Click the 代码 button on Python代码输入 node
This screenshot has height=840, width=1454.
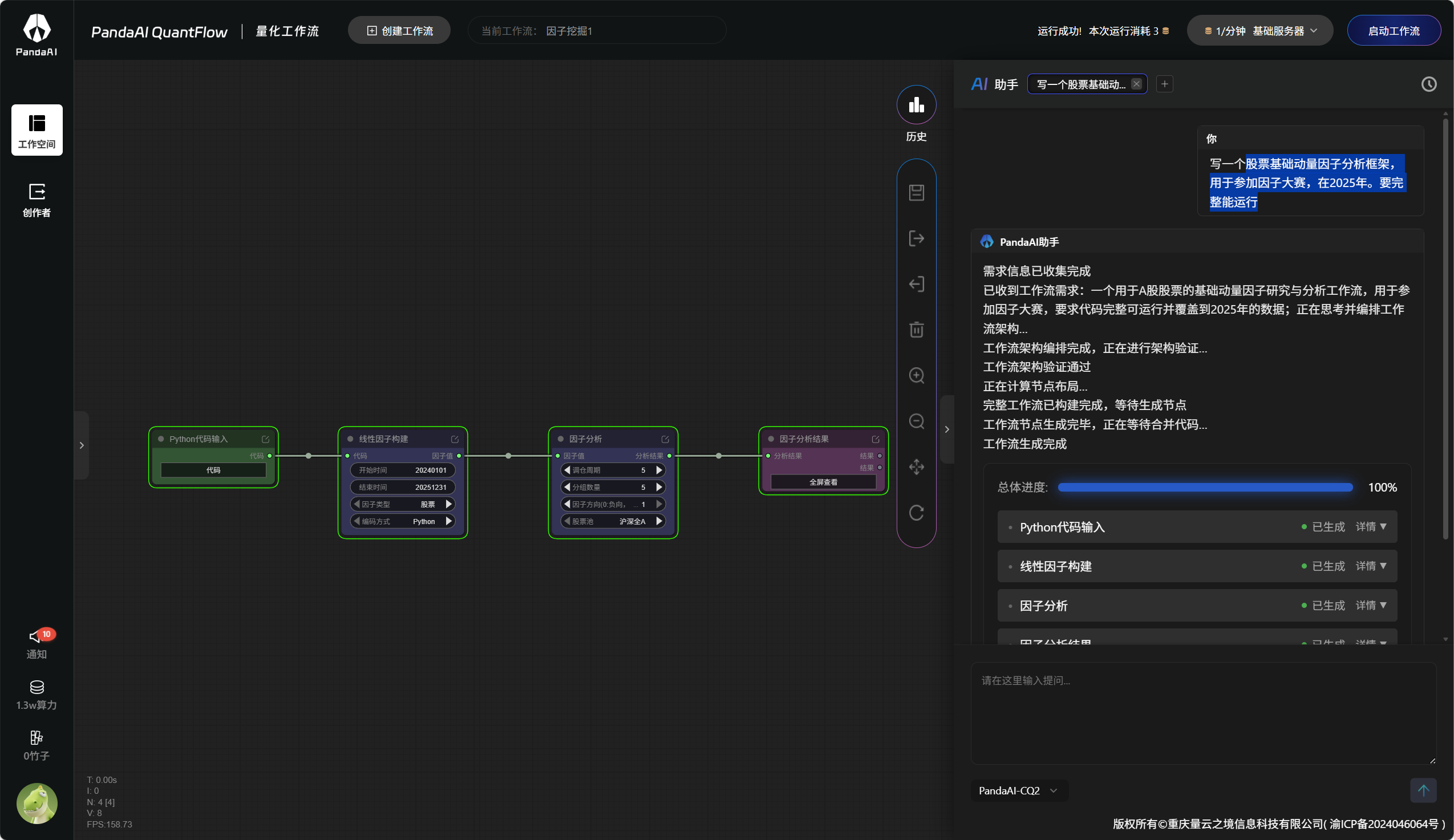pyautogui.click(x=213, y=470)
